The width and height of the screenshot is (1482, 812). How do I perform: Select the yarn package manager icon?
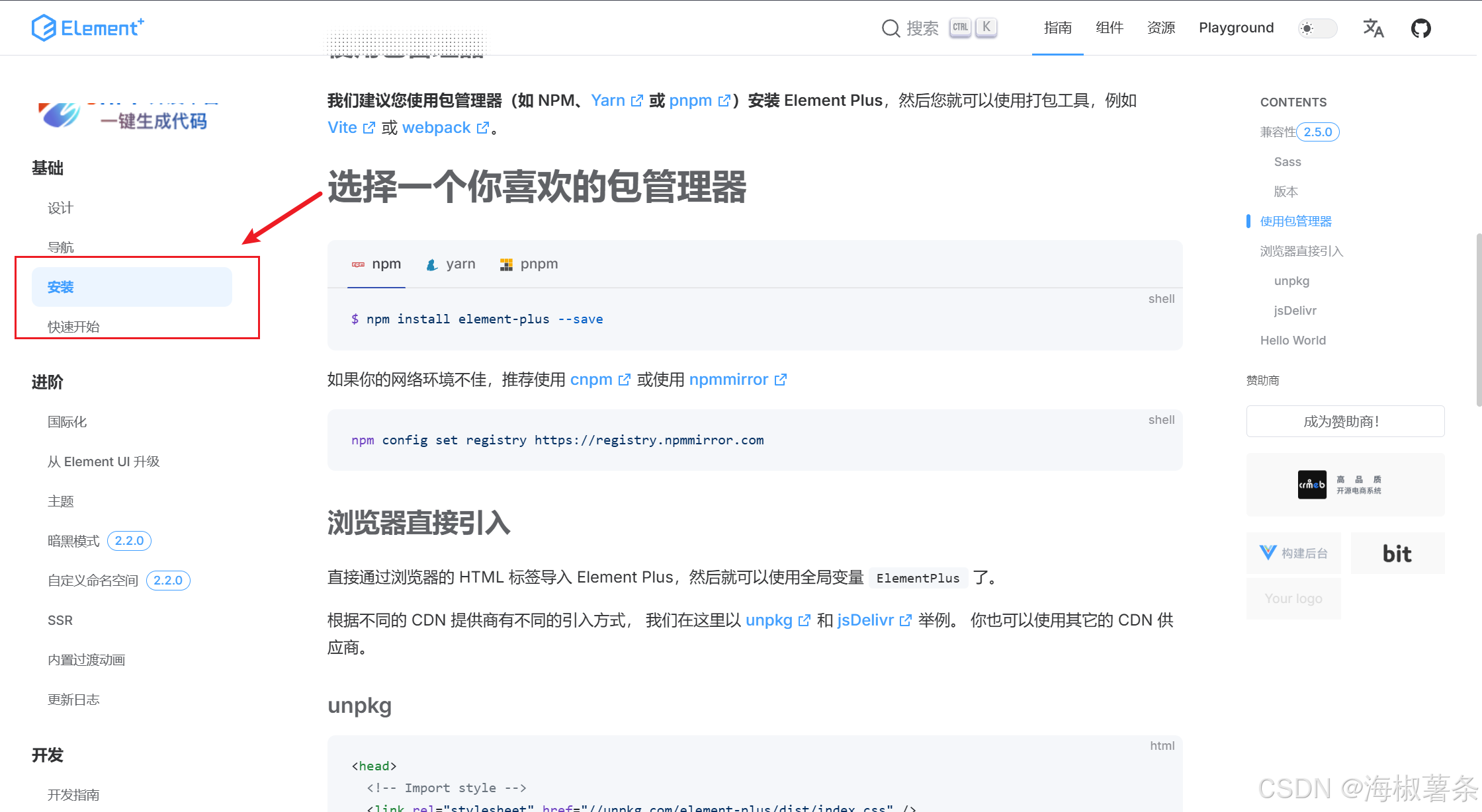431,264
